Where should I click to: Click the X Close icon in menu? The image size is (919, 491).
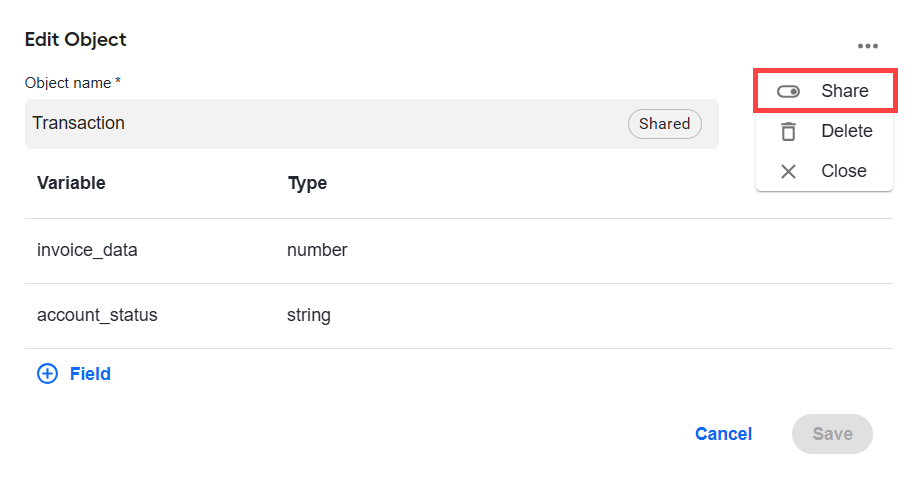point(788,171)
